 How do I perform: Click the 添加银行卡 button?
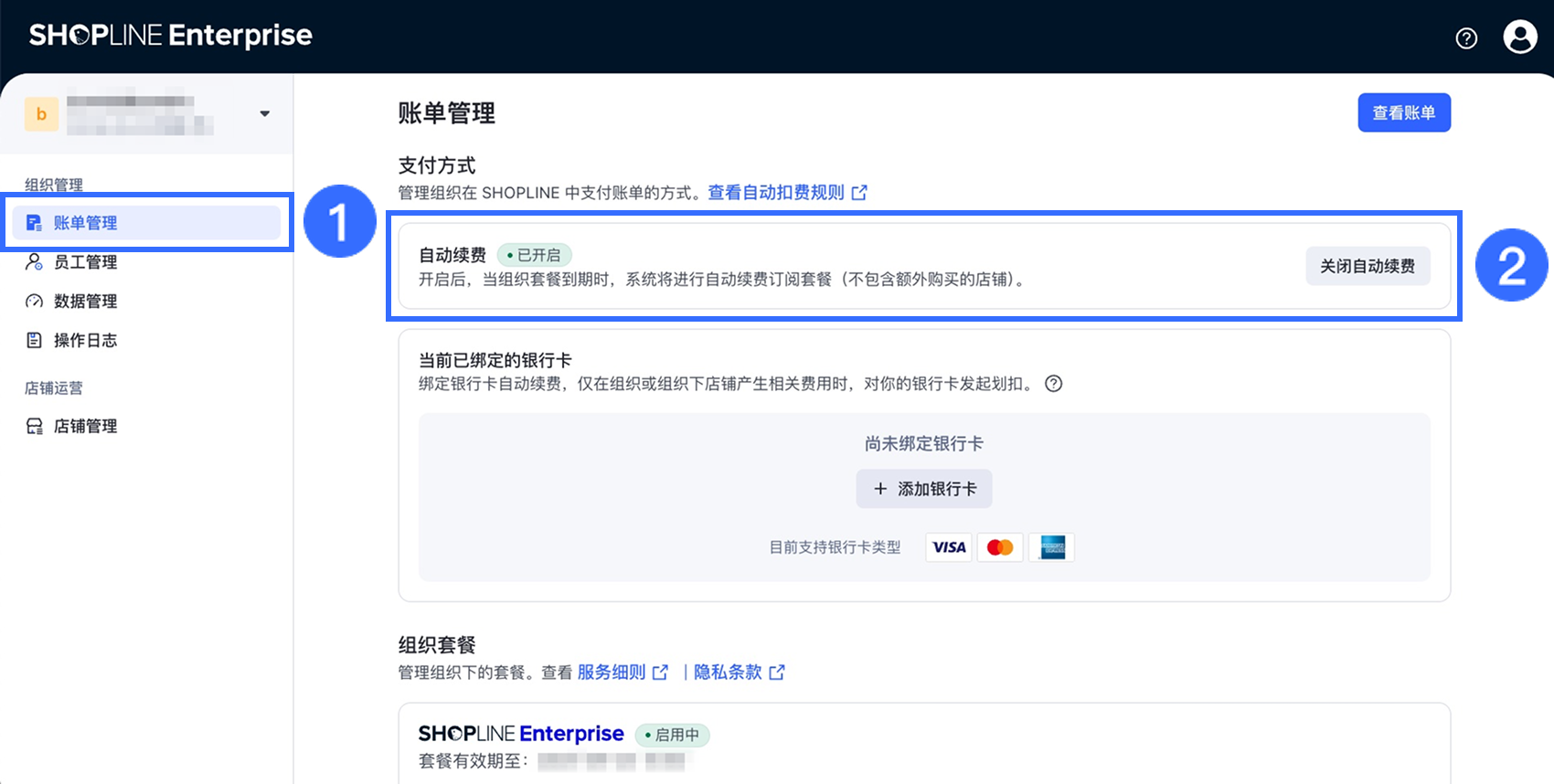924,489
